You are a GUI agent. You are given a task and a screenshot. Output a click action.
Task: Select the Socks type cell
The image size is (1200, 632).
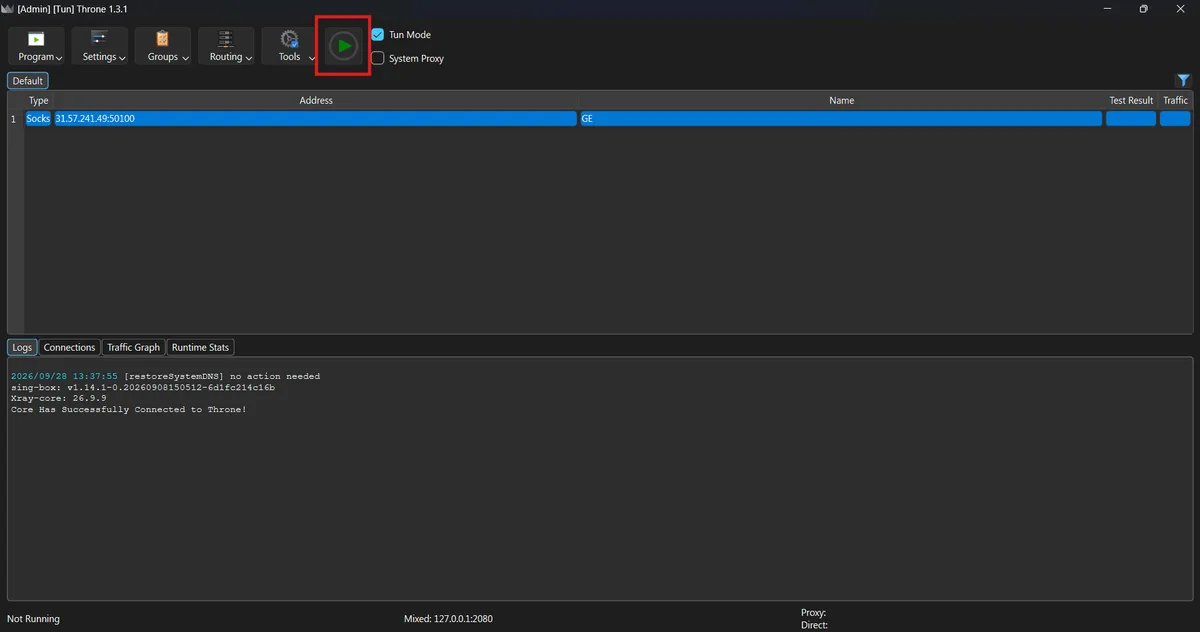(38, 119)
